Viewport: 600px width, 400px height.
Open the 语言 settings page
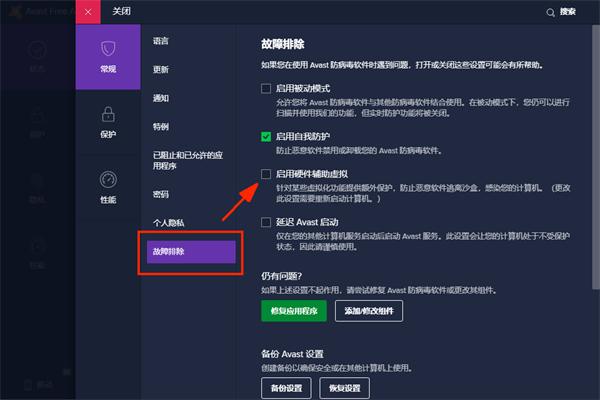(x=161, y=42)
